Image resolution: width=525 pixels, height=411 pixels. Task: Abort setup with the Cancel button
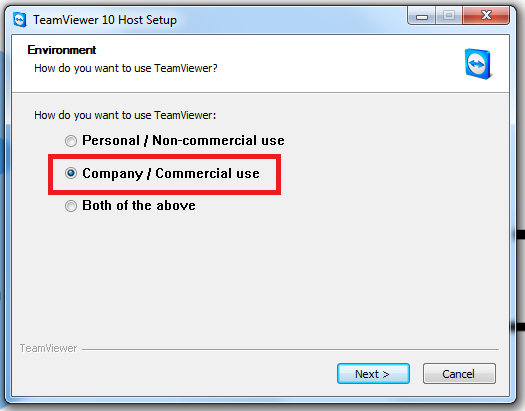pos(459,374)
